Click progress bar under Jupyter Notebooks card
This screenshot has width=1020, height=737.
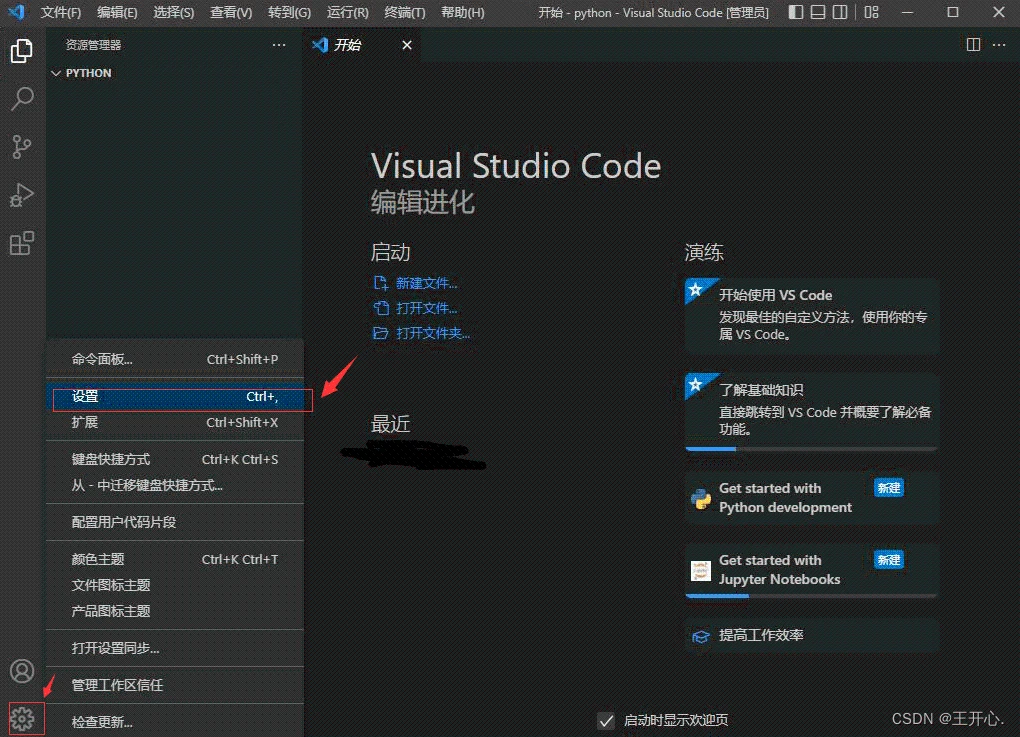[811, 596]
